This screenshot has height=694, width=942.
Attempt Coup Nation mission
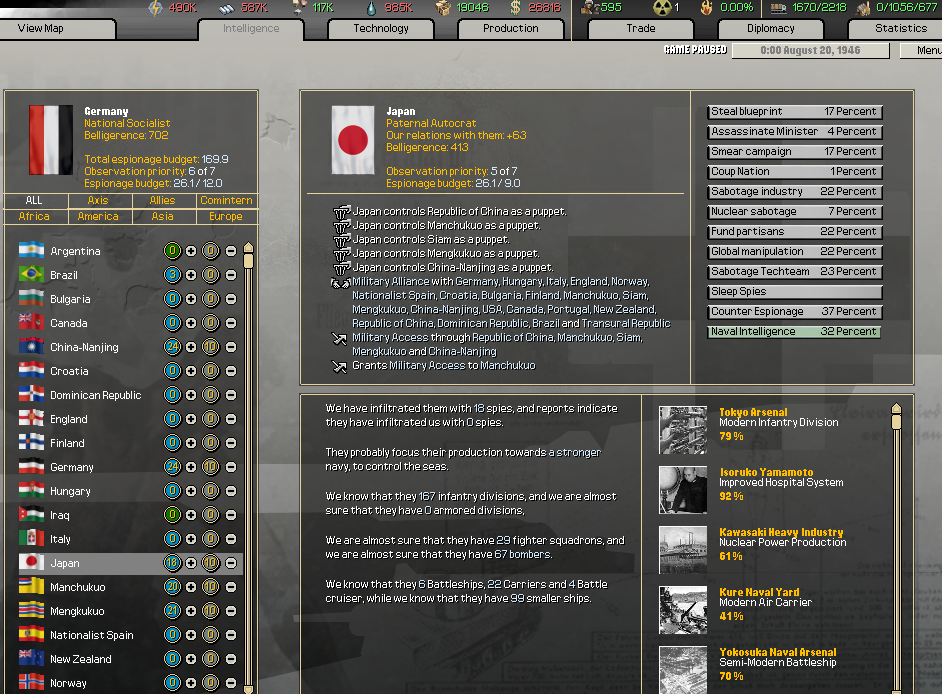[x=794, y=172]
